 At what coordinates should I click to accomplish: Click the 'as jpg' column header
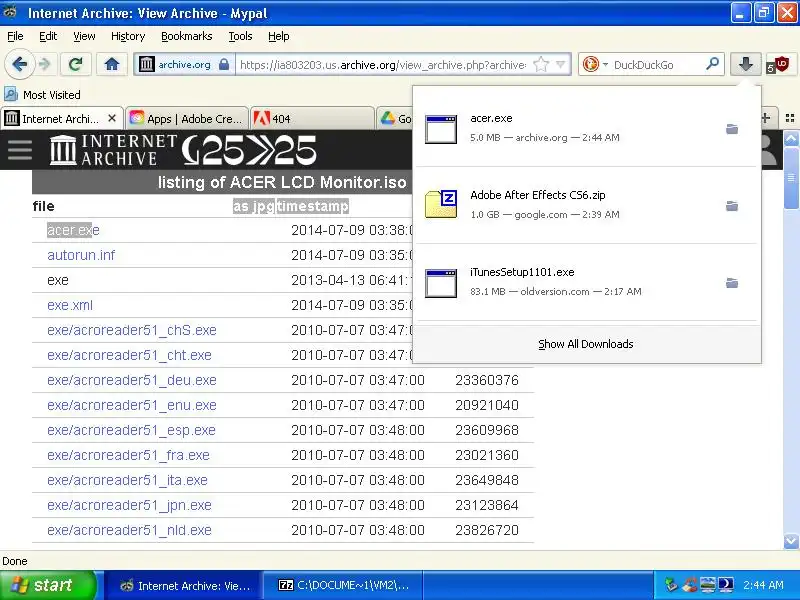click(x=254, y=206)
